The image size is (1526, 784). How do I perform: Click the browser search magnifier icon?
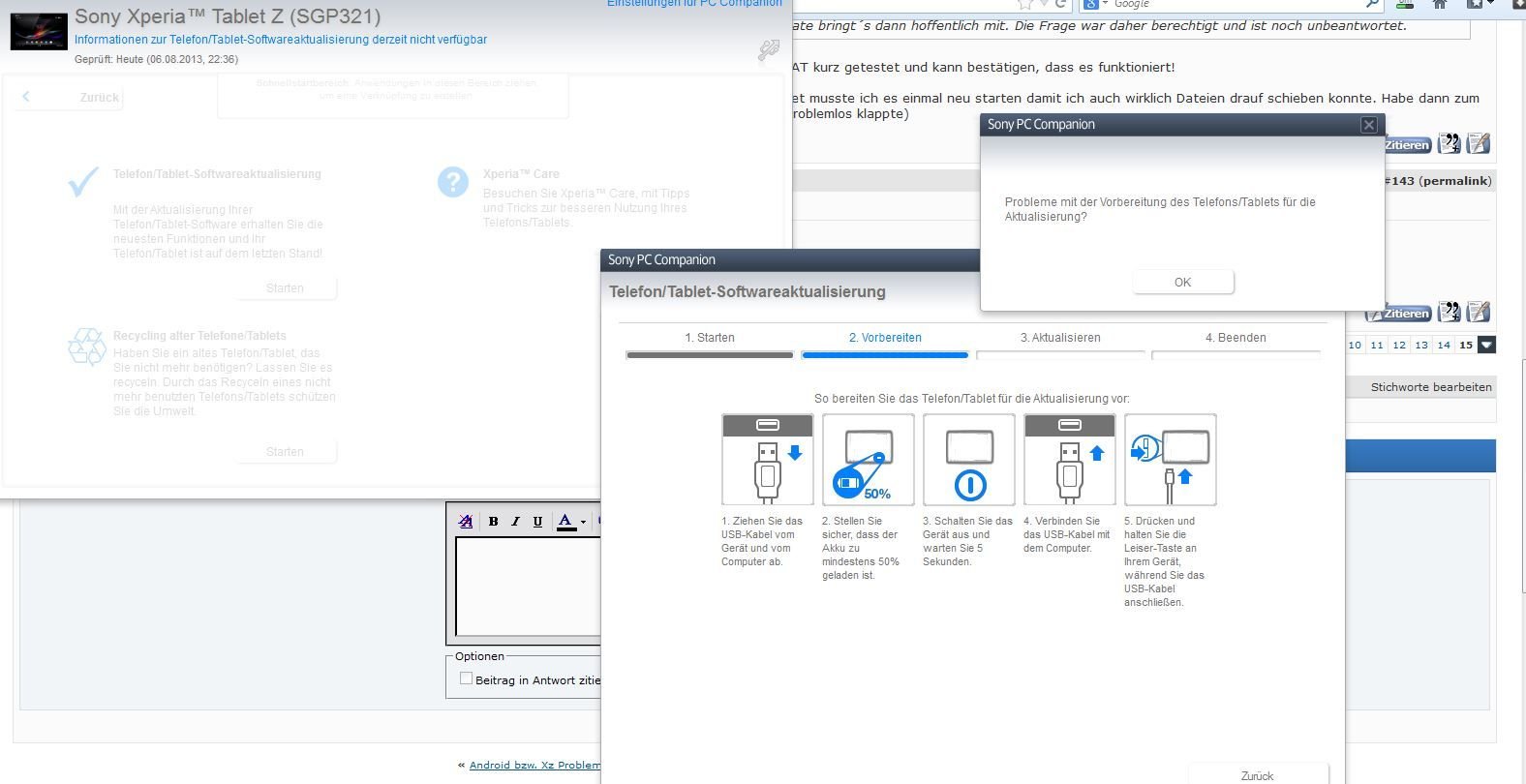(1372, 4)
